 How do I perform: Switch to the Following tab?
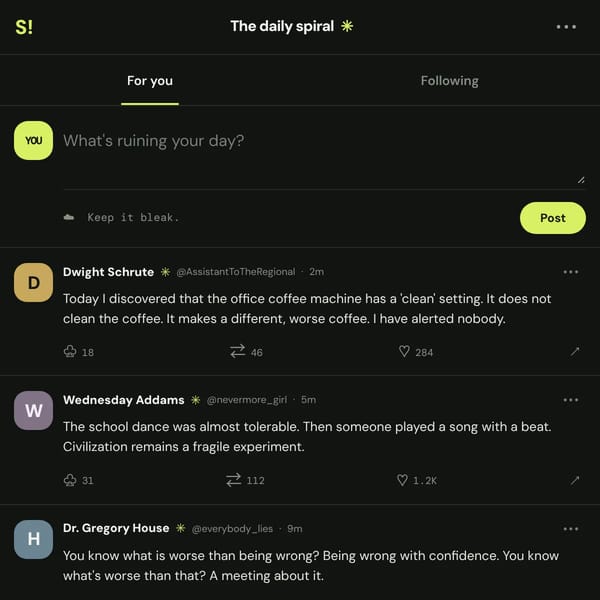pyautogui.click(x=450, y=81)
